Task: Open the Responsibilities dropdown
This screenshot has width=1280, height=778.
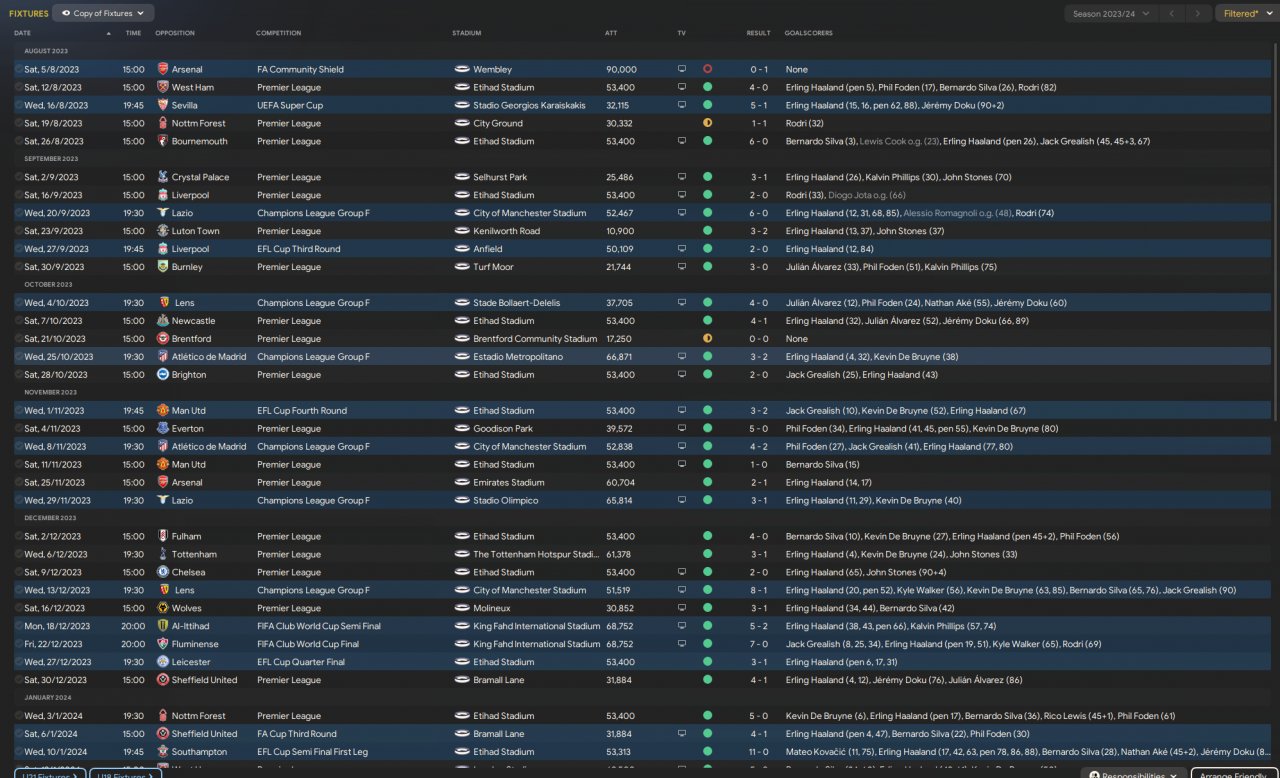Action: (x=1134, y=773)
